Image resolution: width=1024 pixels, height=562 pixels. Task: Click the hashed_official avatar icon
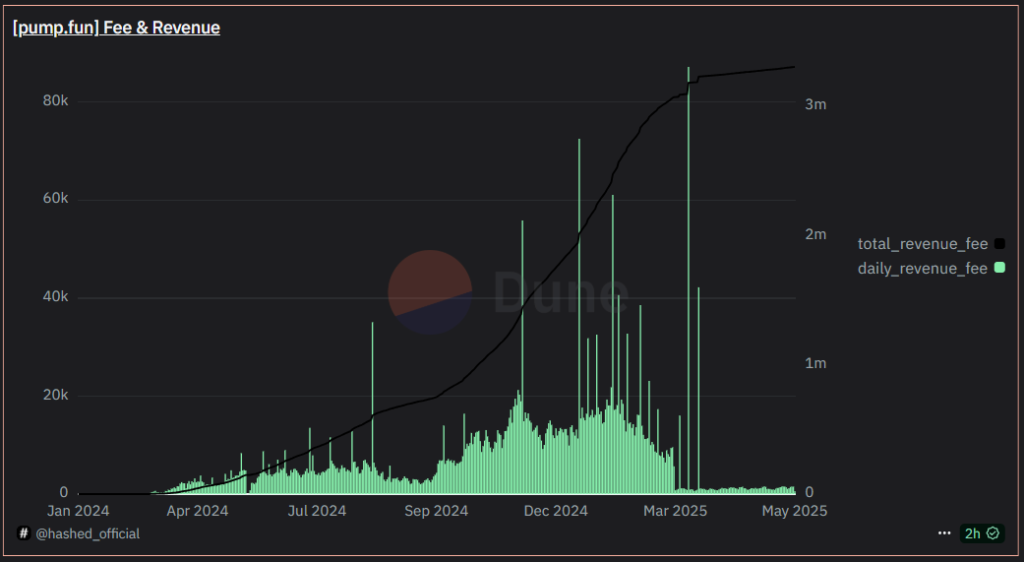24,534
